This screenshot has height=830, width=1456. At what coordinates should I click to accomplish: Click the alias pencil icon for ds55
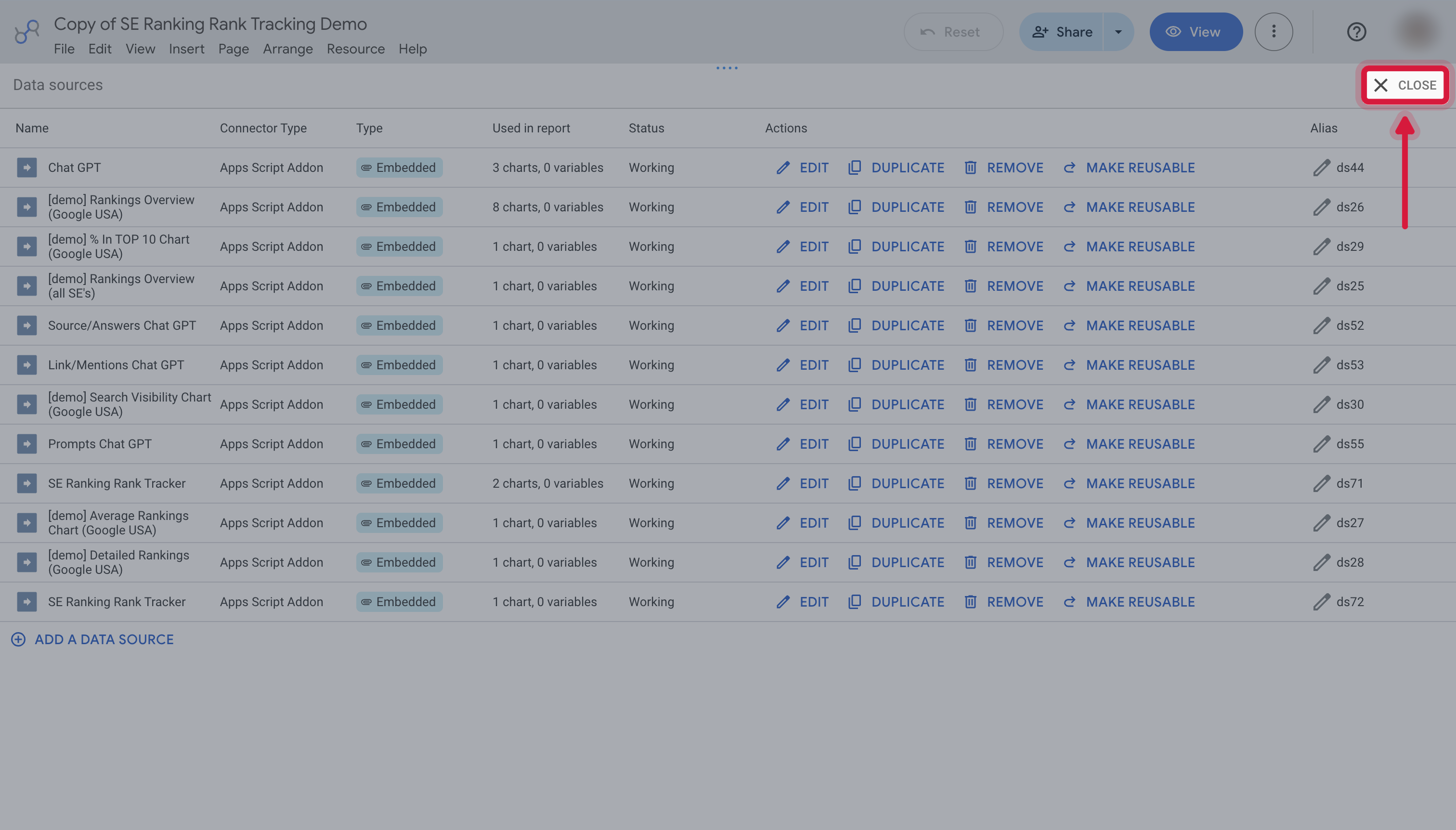[1322, 444]
